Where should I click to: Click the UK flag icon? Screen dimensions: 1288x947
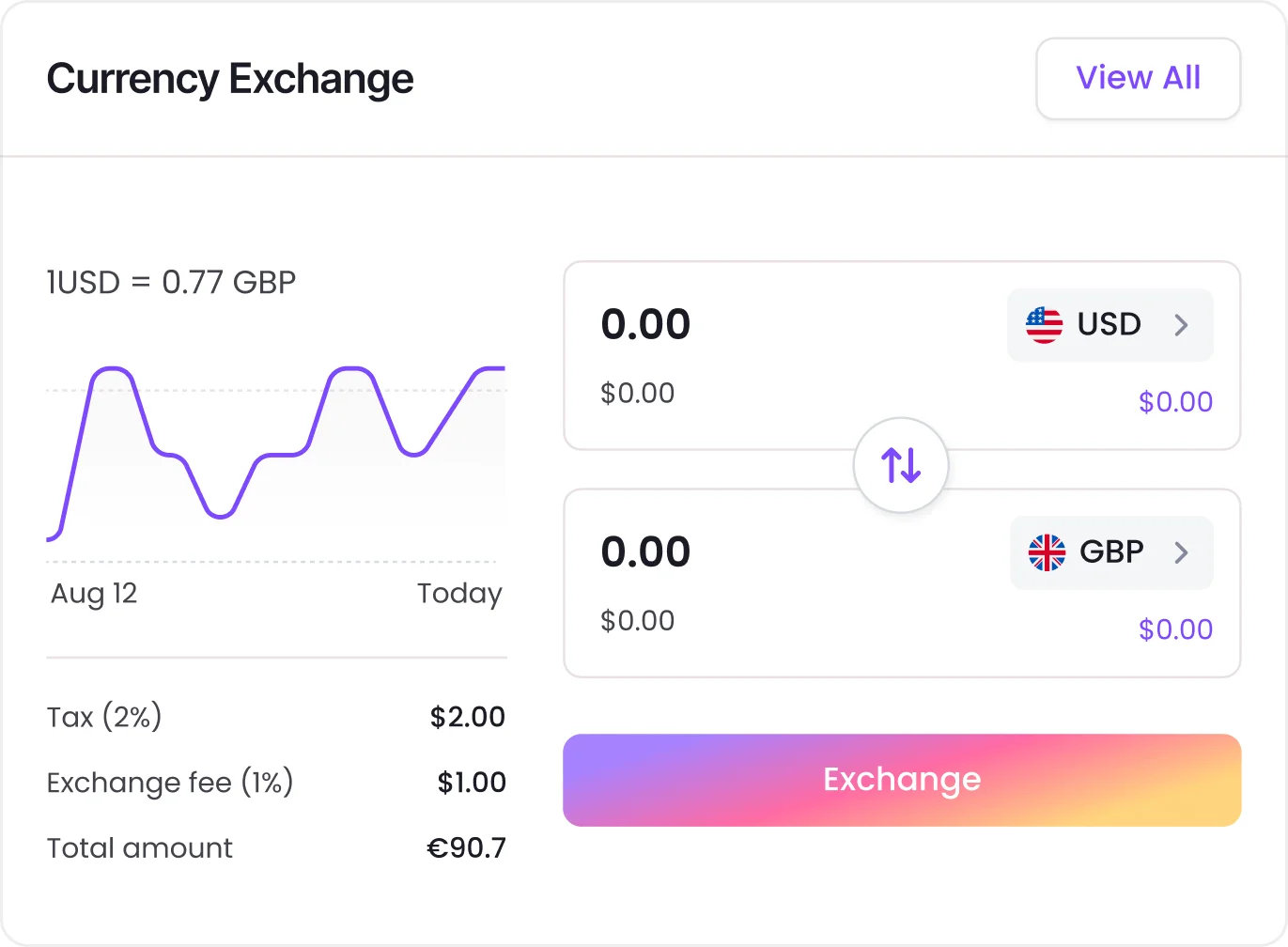coord(1045,552)
